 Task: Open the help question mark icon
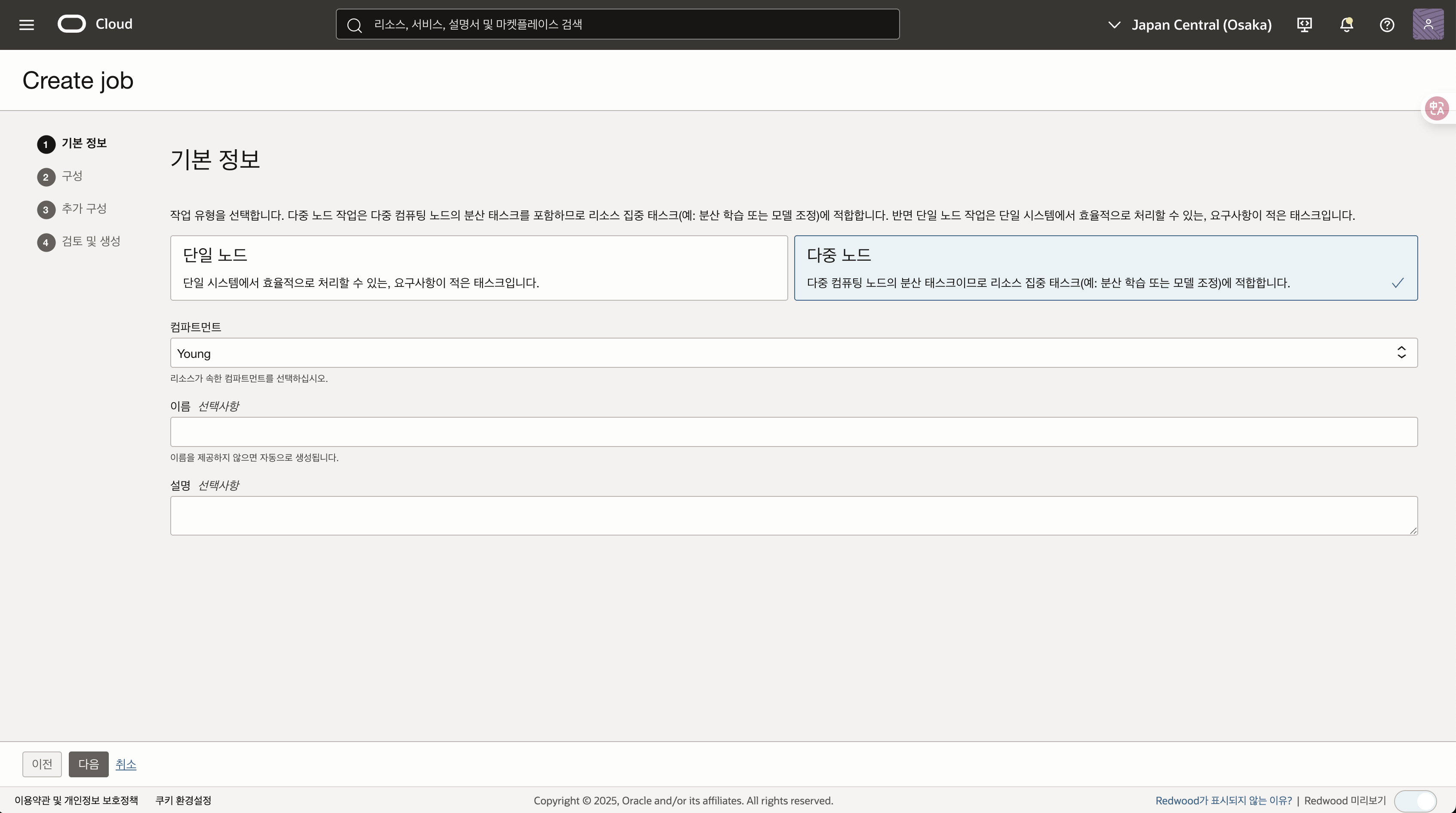(1386, 25)
